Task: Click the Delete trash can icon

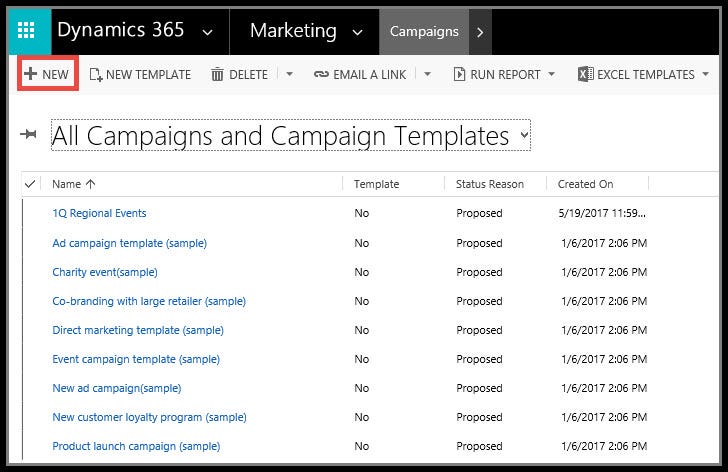Action: click(217, 75)
